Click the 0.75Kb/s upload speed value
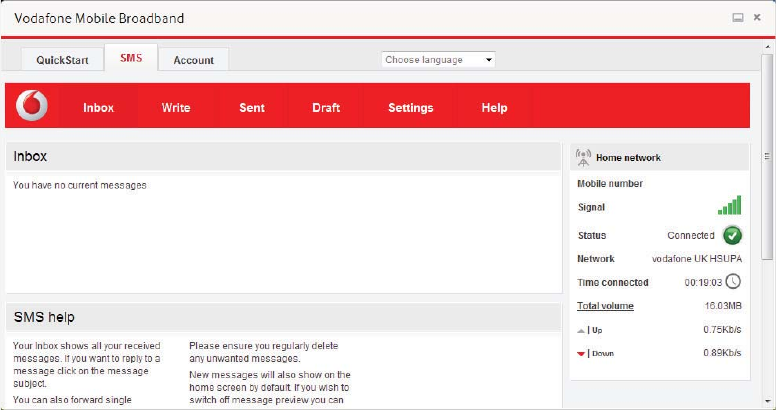Image resolution: width=776 pixels, height=410 pixels. (722, 330)
